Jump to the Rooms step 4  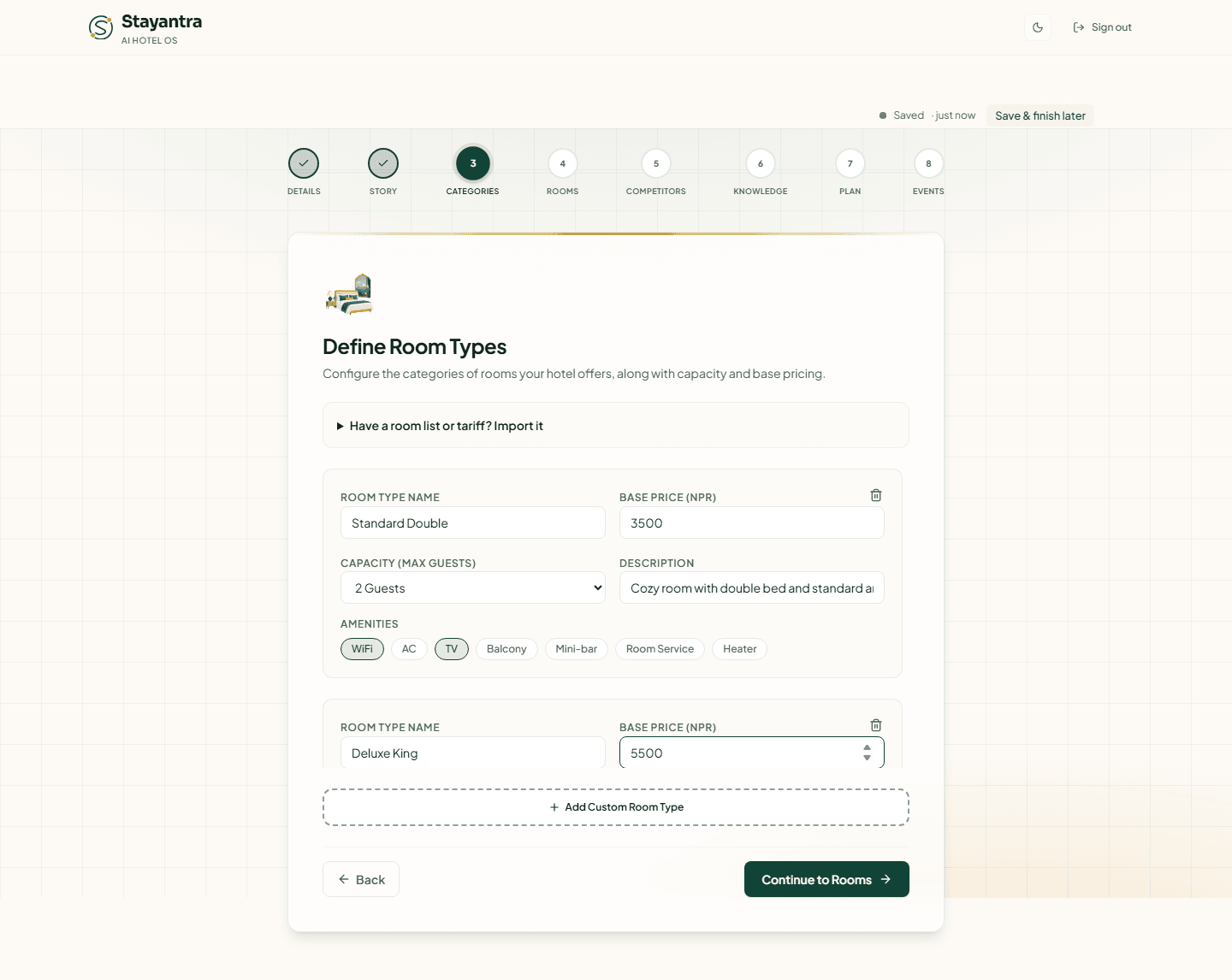coord(562,163)
